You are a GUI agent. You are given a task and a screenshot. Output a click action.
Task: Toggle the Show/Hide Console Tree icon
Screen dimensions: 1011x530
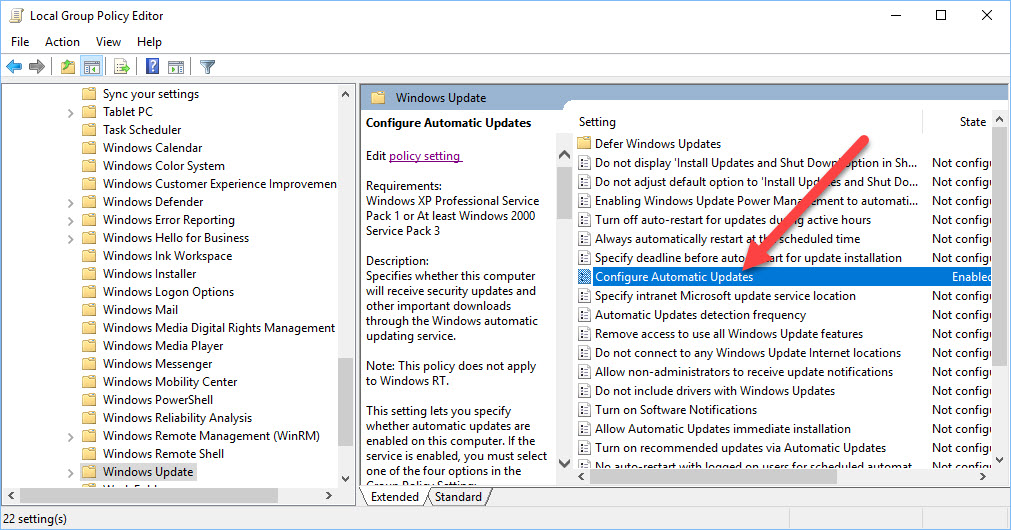[91, 67]
